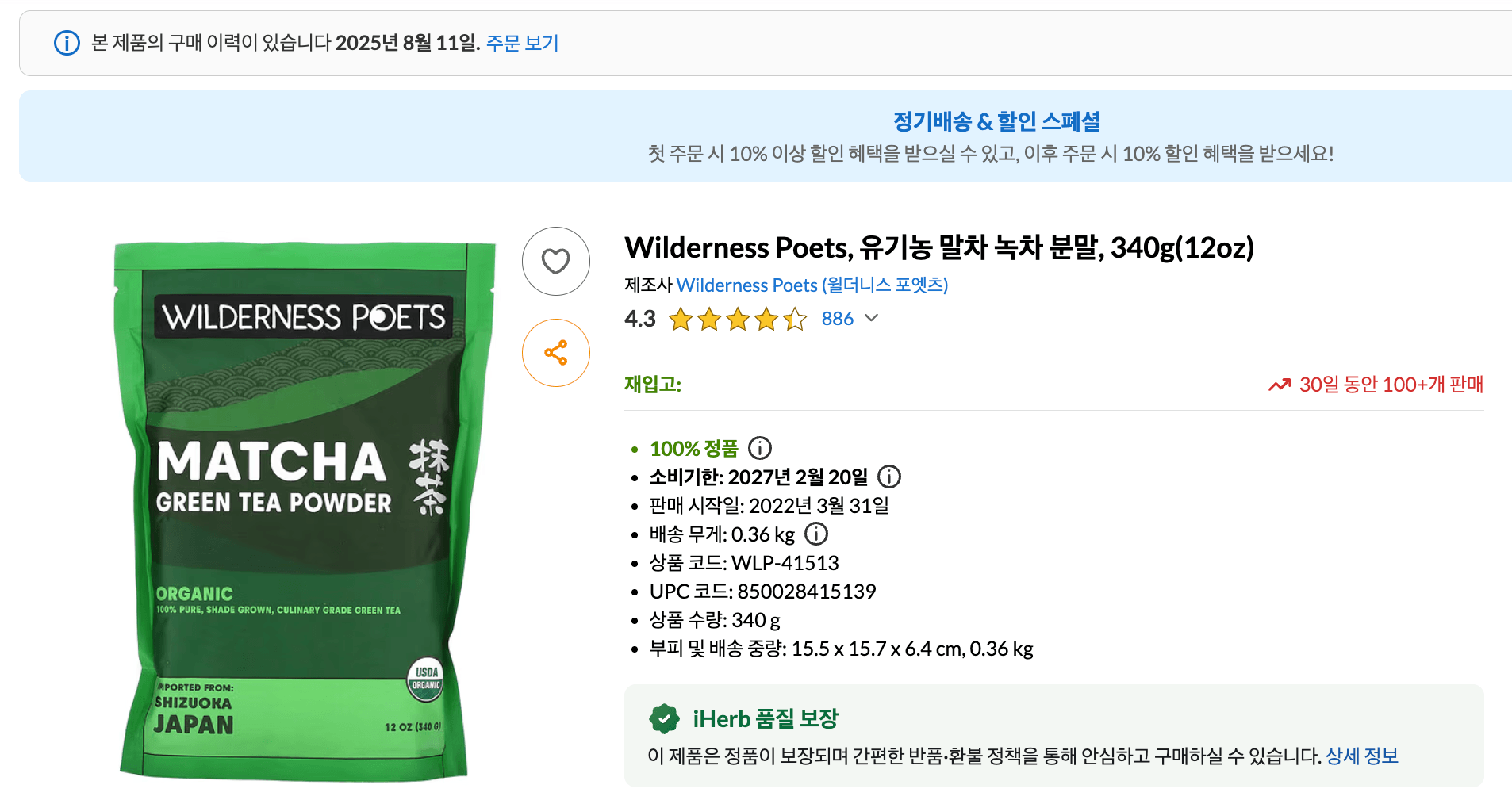The width and height of the screenshot is (1512, 804).
Task: Click the info icon beside 100% 정품
Action: point(761,448)
